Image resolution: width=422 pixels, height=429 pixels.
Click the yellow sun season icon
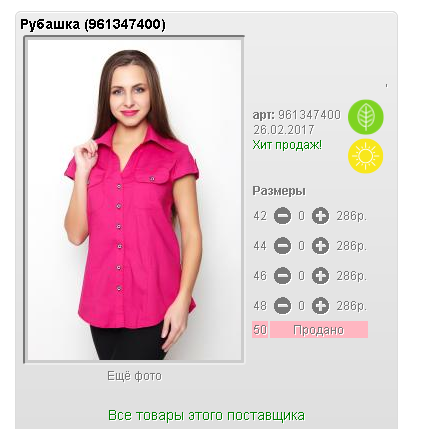click(366, 156)
